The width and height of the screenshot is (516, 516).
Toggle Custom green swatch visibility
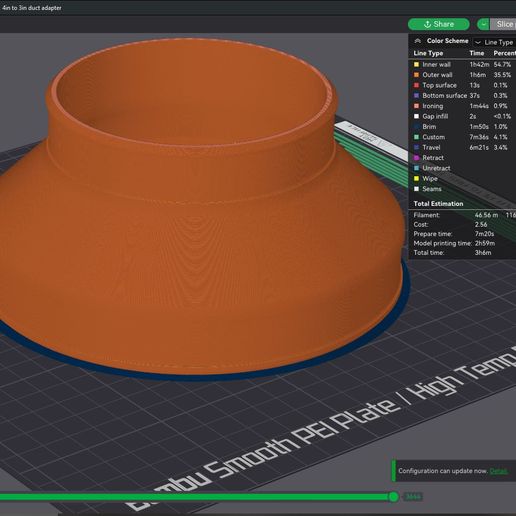(416, 137)
